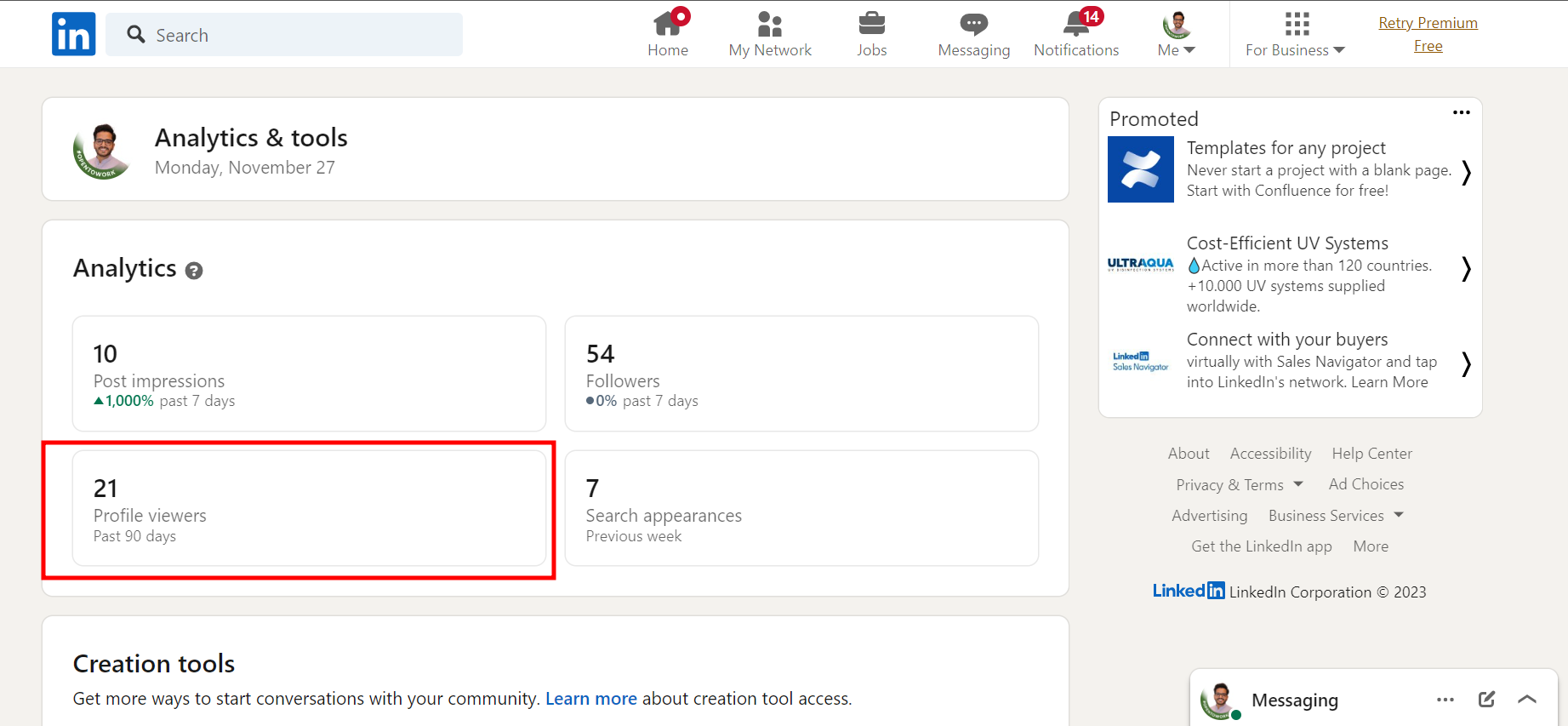This screenshot has height=726, width=1568.
Task: Open the Promoted panel three-dot menu
Action: [x=1461, y=112]
